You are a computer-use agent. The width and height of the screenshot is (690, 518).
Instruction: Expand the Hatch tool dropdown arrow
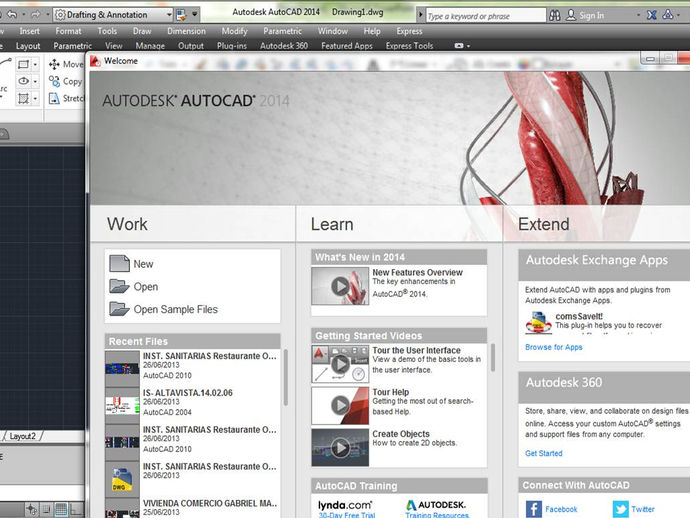point(36,98)
